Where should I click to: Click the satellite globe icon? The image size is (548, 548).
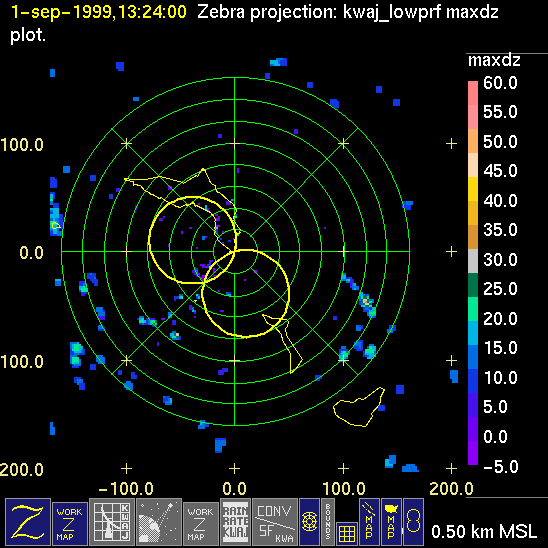click(159, 522)
